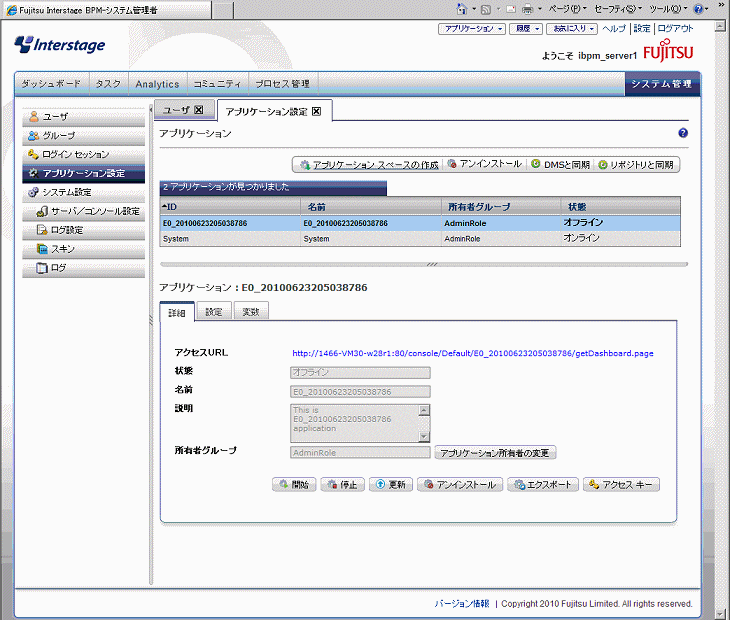The width and height of the screenshot is (730, 620).
Task: Expand the 履歴 dropdown
Action: [526, 29]
